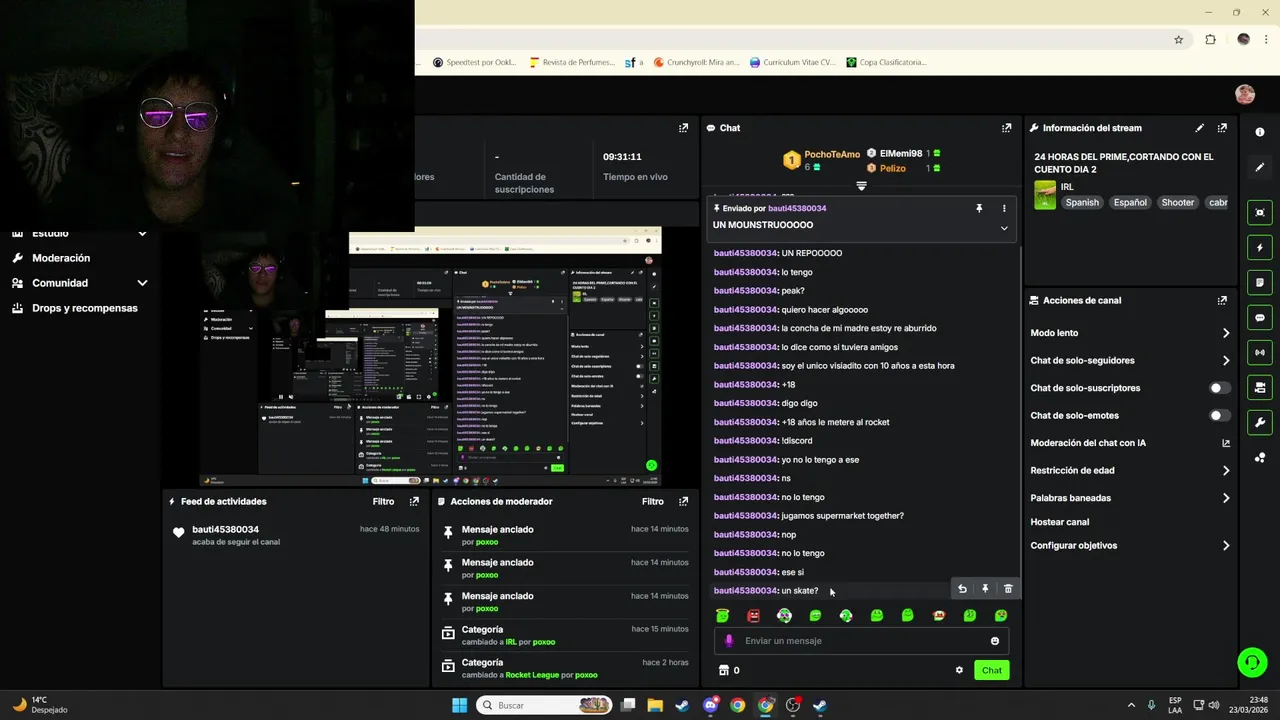Screen dimensions: 1280x720
Task: Pop out Acciones de canal panel
Action: (x=1222, y=300)
